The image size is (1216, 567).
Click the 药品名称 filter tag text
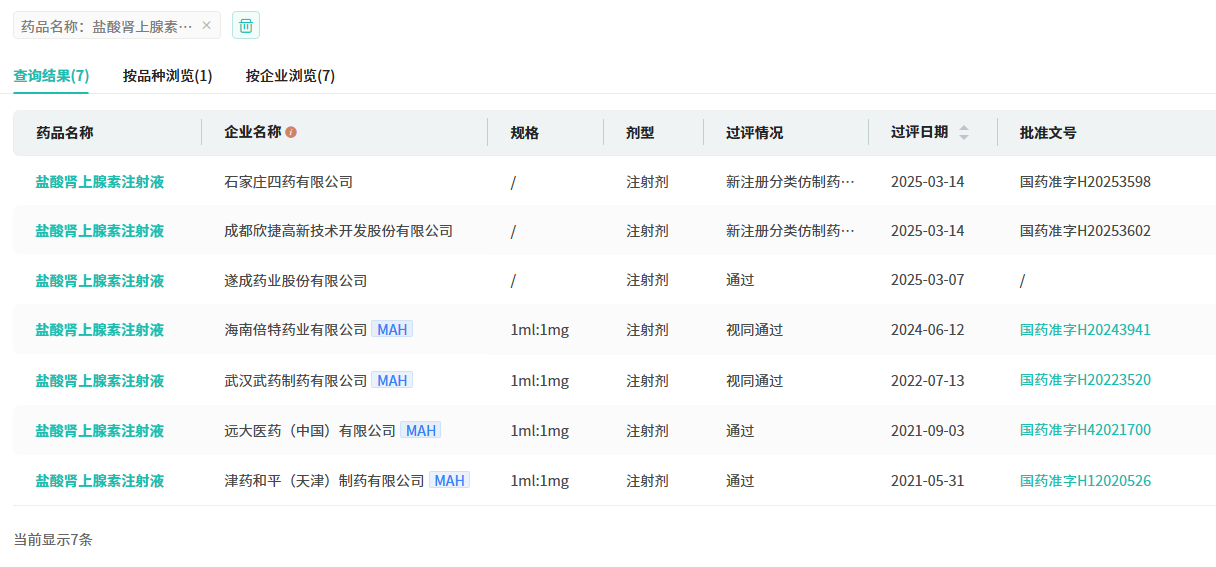pyautogui.click(x=106, y=26)
